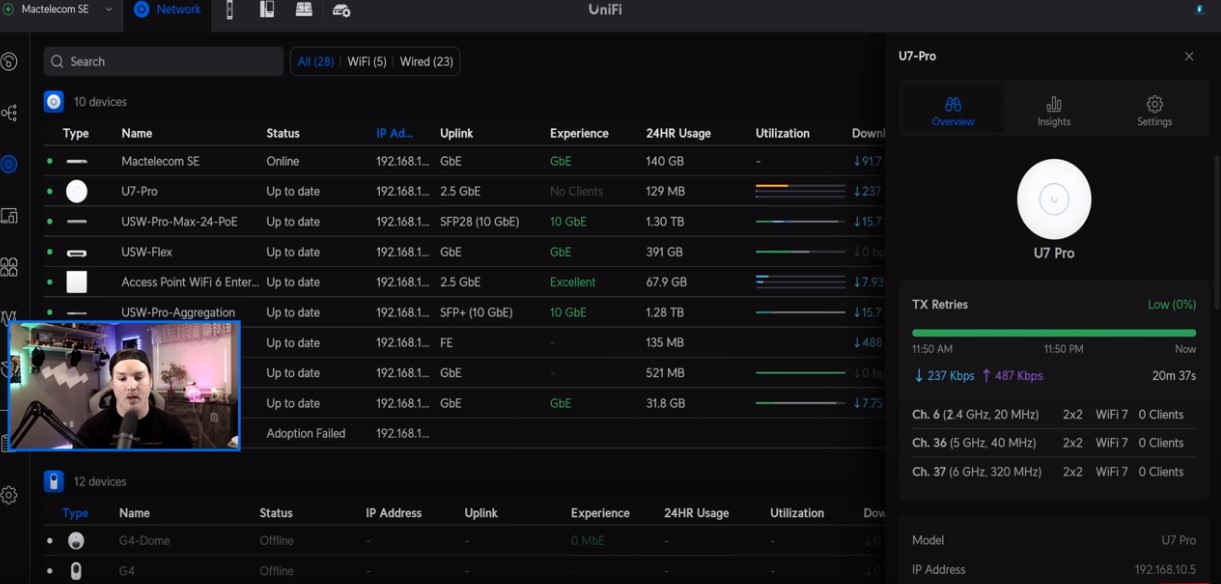Viewport: 1221px width, 584px height.
Task: Click the U7 Pro device image in panel
Action: (1054, 199)
